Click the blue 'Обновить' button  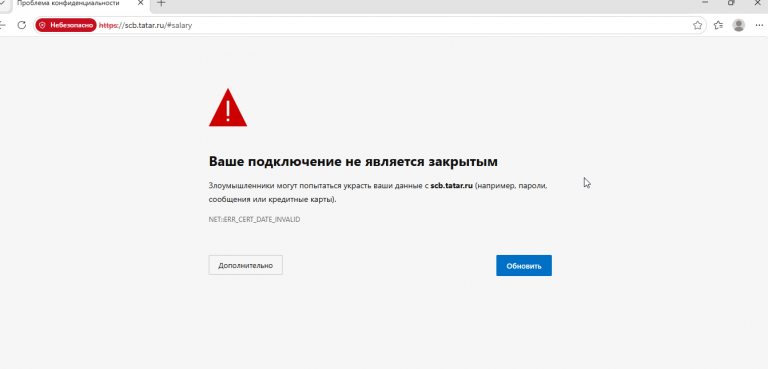(524, 266)
